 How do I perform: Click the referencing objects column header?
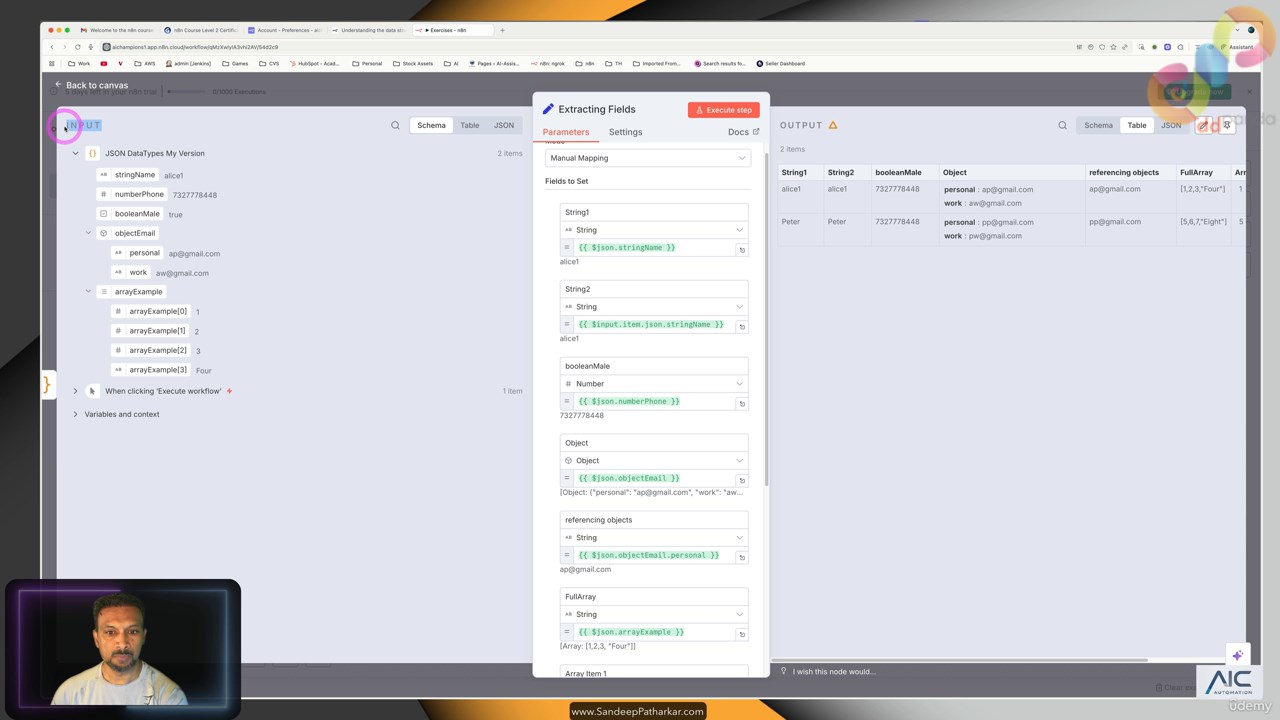click(1124, 172)
